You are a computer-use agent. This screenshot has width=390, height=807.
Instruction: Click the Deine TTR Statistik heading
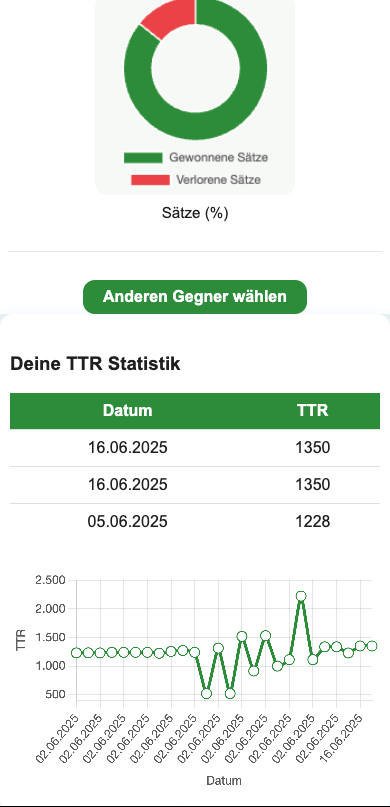[95, 364]
